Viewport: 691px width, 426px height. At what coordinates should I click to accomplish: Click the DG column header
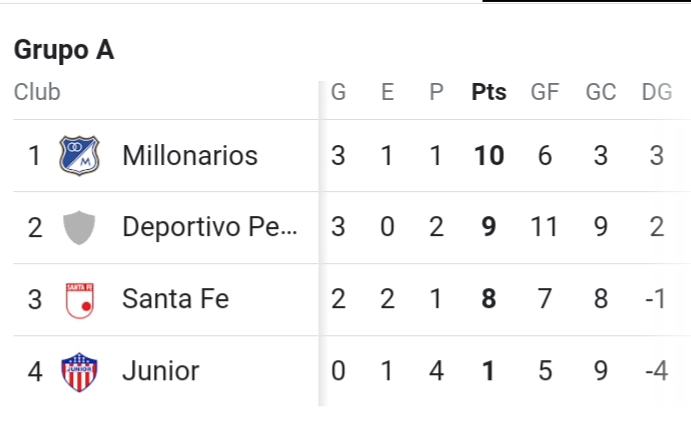pos(657,93)
